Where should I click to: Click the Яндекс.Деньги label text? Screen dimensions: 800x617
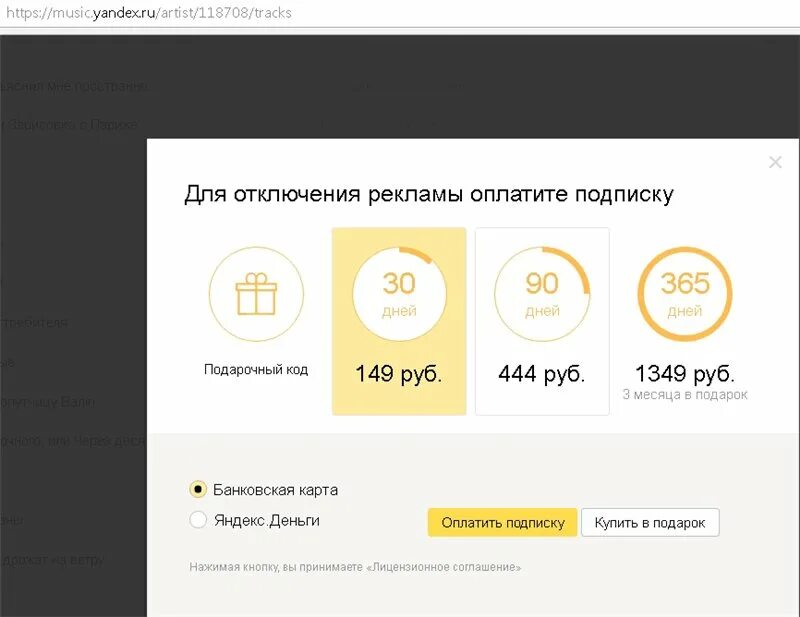267,521
